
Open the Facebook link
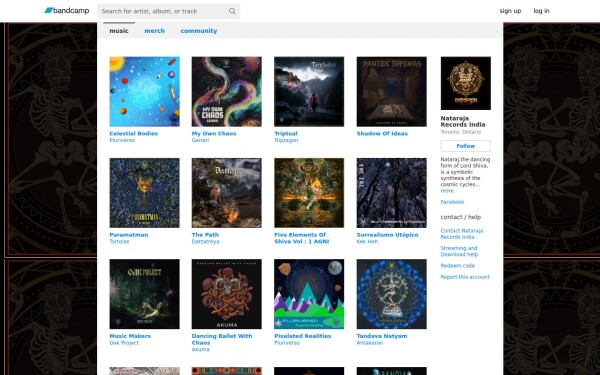[x=452, y=202]
